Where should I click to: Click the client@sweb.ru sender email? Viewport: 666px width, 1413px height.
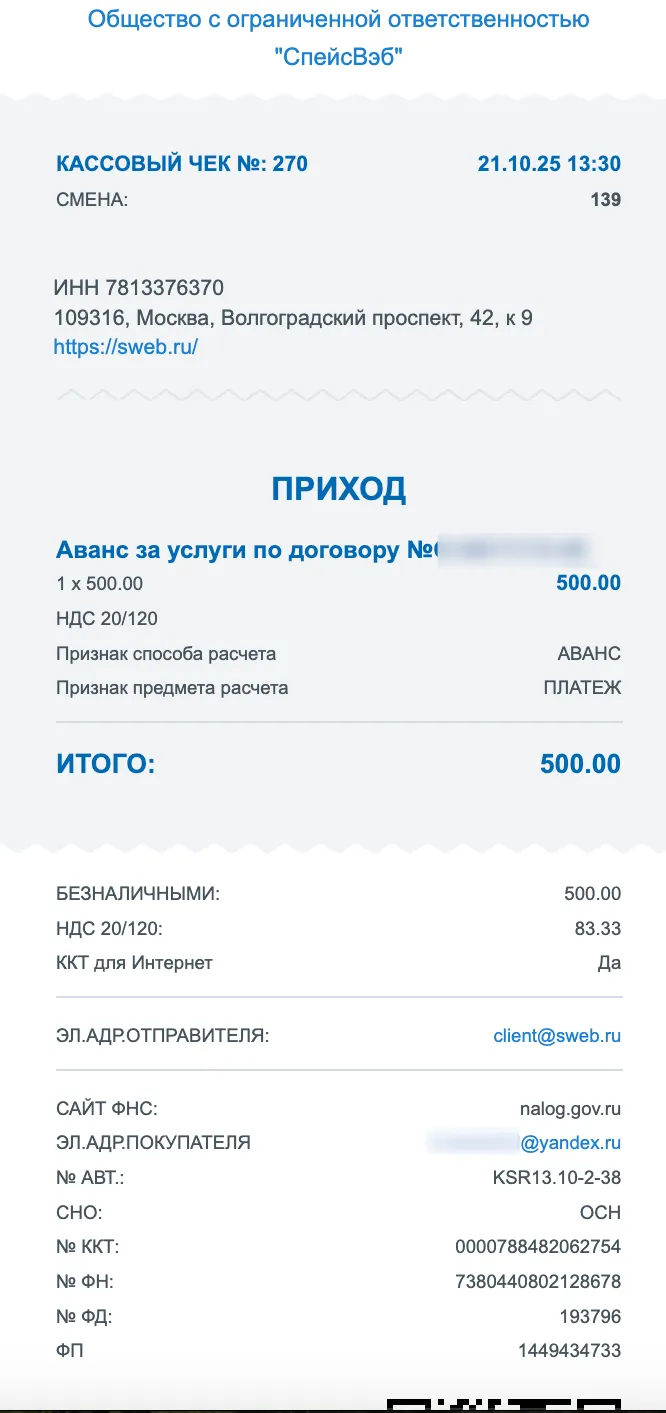click(557, 1036)
